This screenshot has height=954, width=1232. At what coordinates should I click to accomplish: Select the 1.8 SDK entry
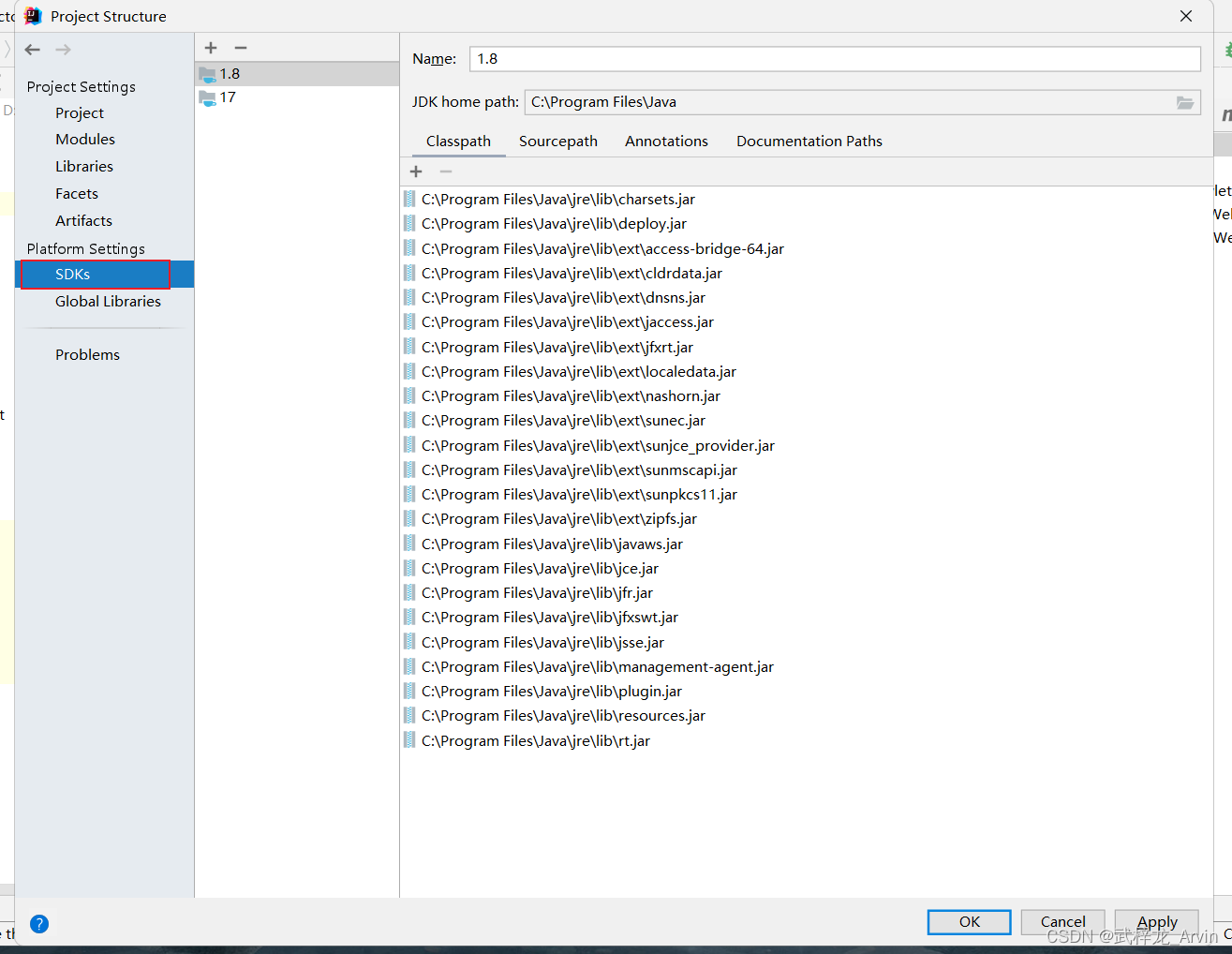[297, 74]
